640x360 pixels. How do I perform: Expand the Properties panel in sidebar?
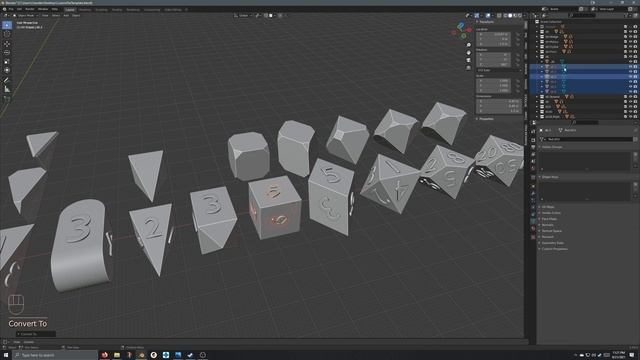[x=485, y=119]
